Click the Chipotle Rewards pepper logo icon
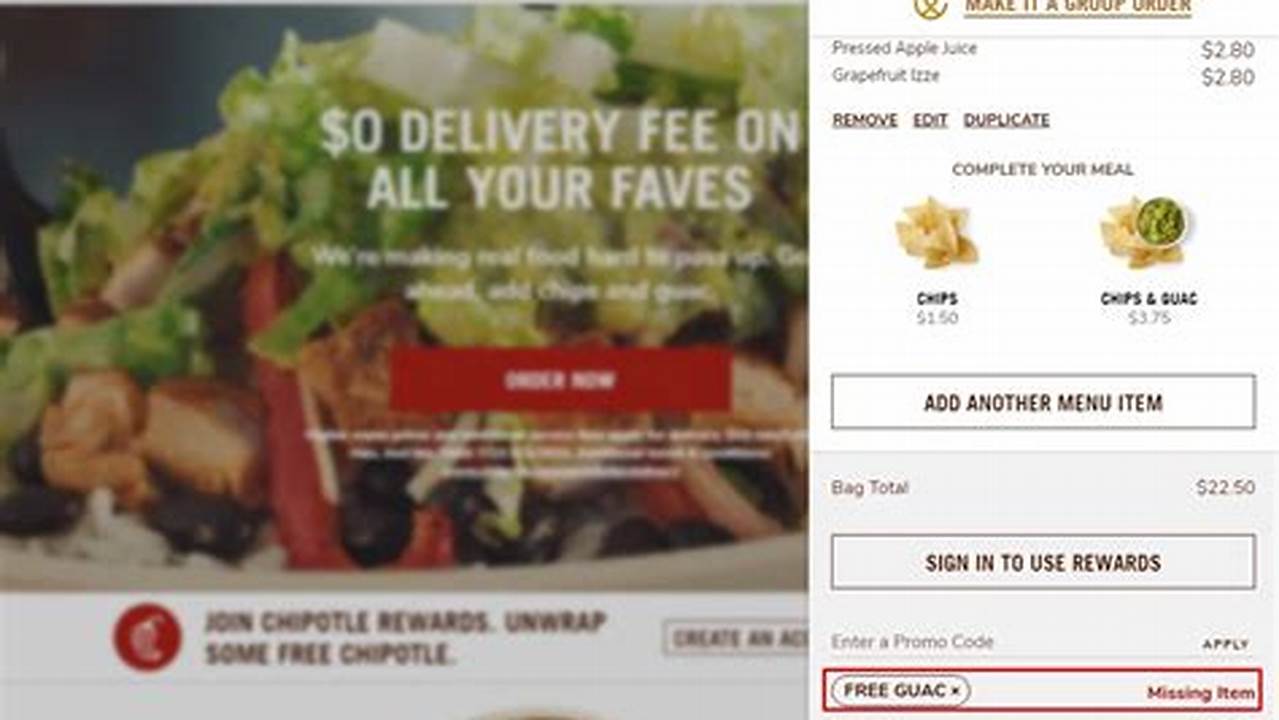 pos(148,637)
